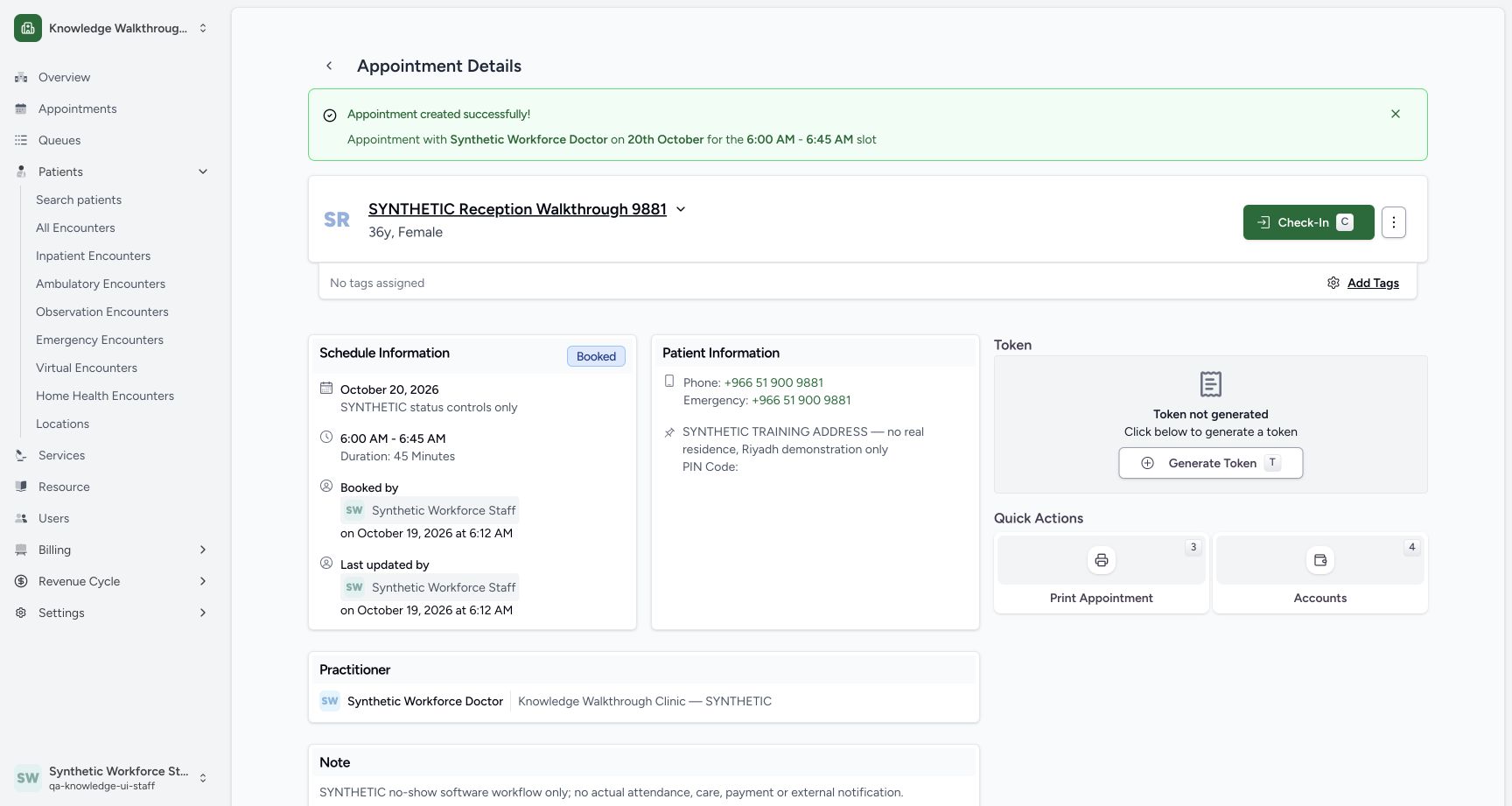Dismiss the appointment created success banner

(1396, 114)
